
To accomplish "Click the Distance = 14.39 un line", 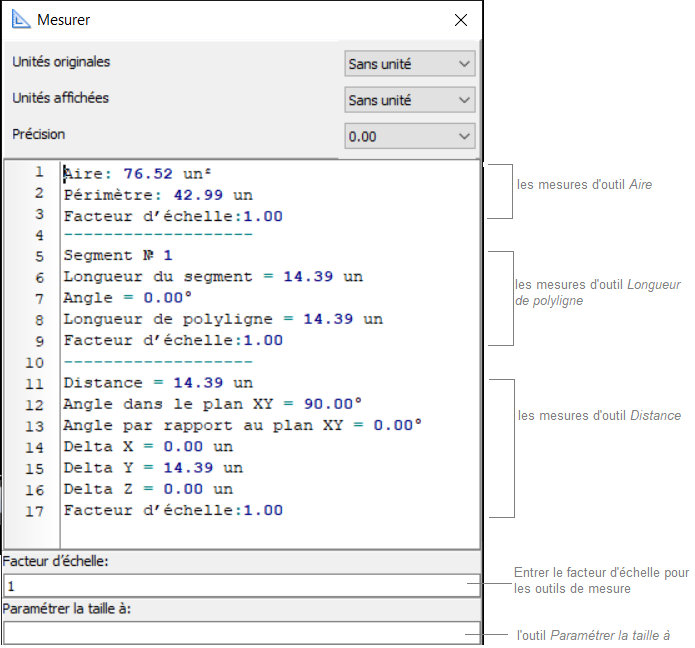I will pyautogui.click(x=157, y=383).
